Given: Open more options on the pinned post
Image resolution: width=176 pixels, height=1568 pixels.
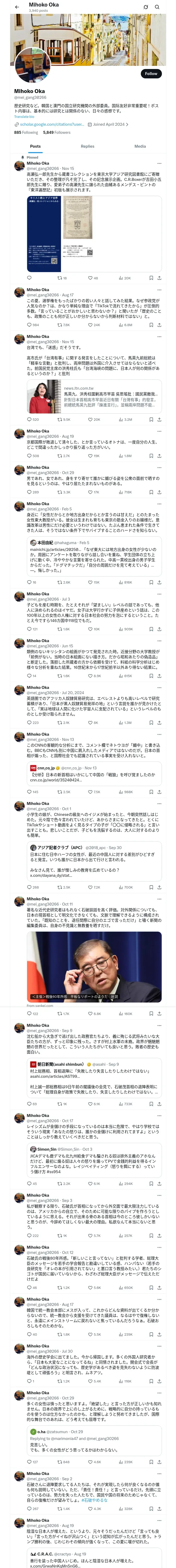Looking at the screenshot, I should tap(160, 163).
